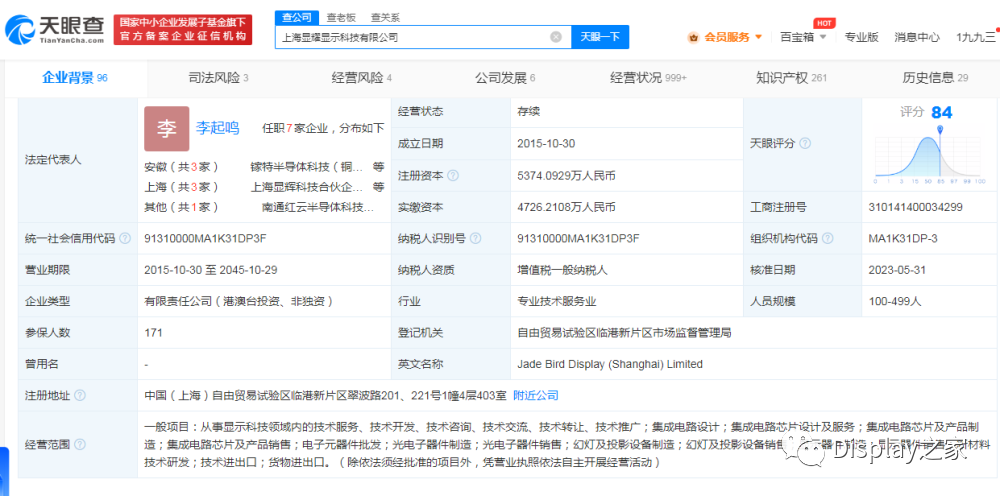Click the 天眼一下 search button
This screenshot has width=1000, height=496.
pos(599,37)
